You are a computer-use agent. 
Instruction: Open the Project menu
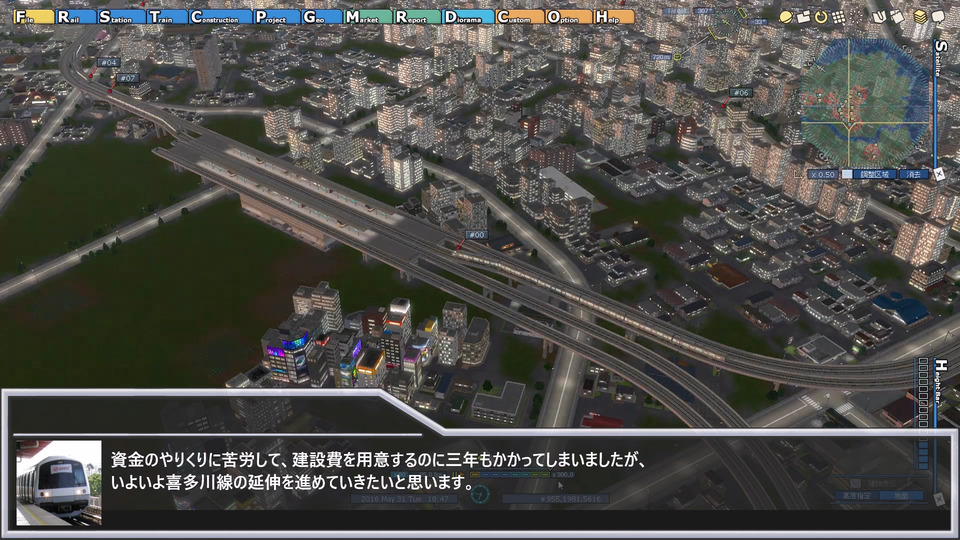tap(277, 17)
